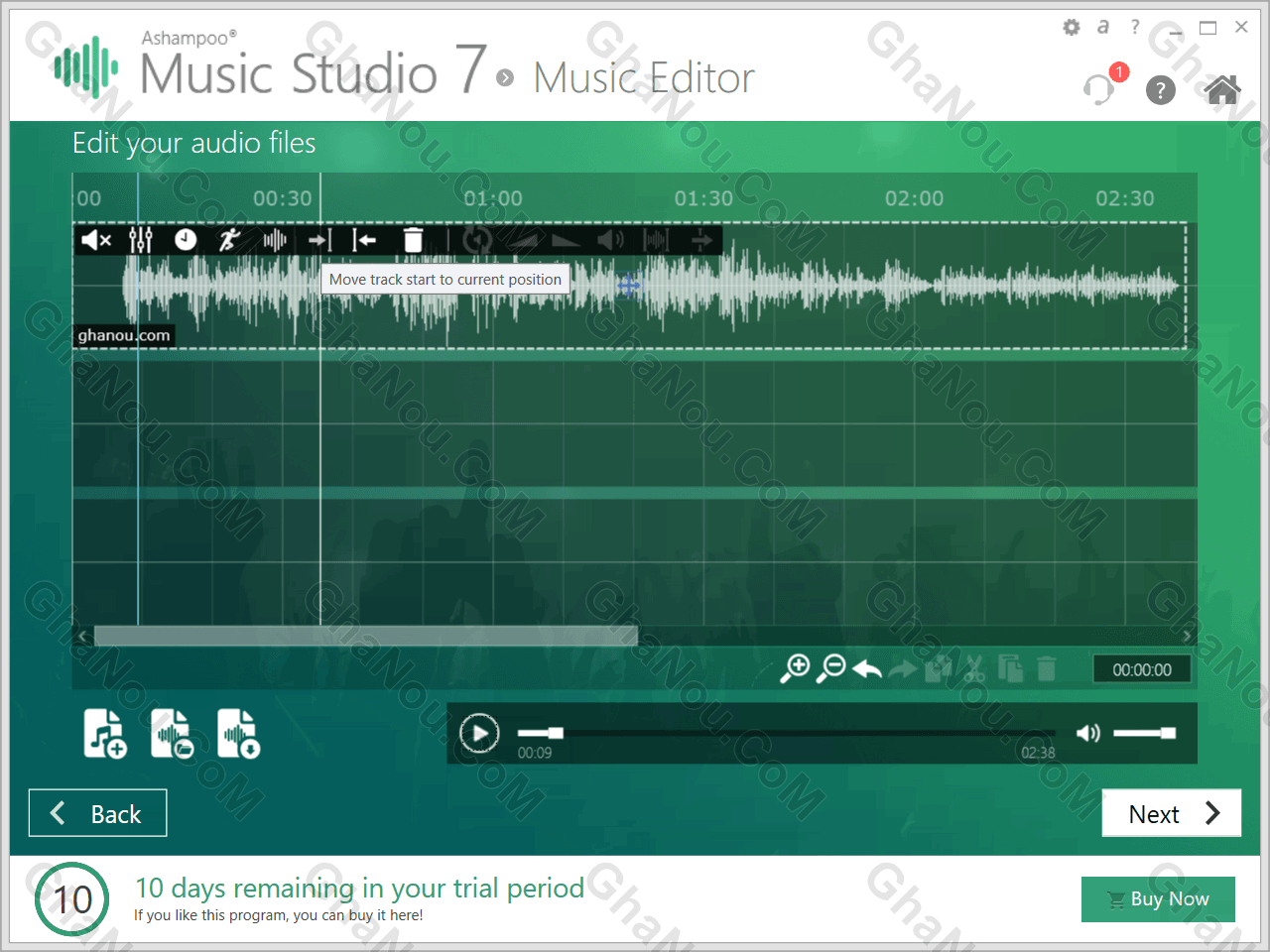1270x952 pixels.
Task: Click the small question mark in title bar
Action: 1135,27
